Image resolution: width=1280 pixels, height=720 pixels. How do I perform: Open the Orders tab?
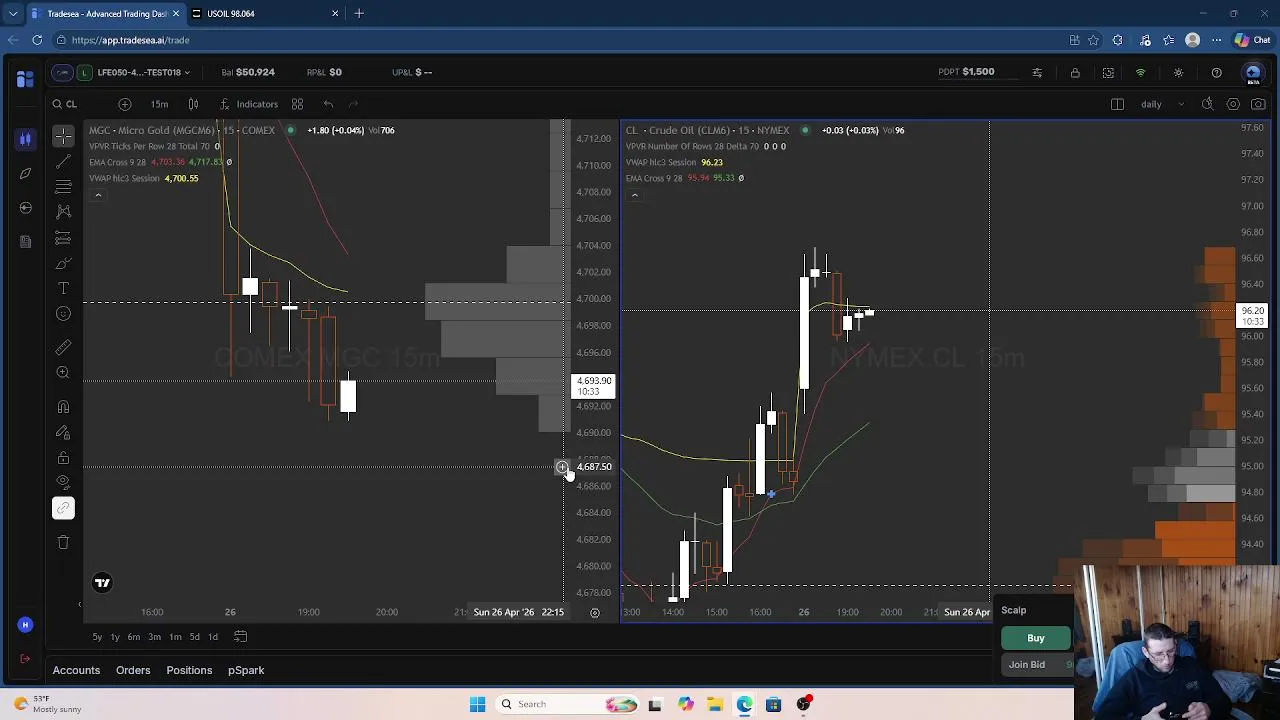click(133, 670)
